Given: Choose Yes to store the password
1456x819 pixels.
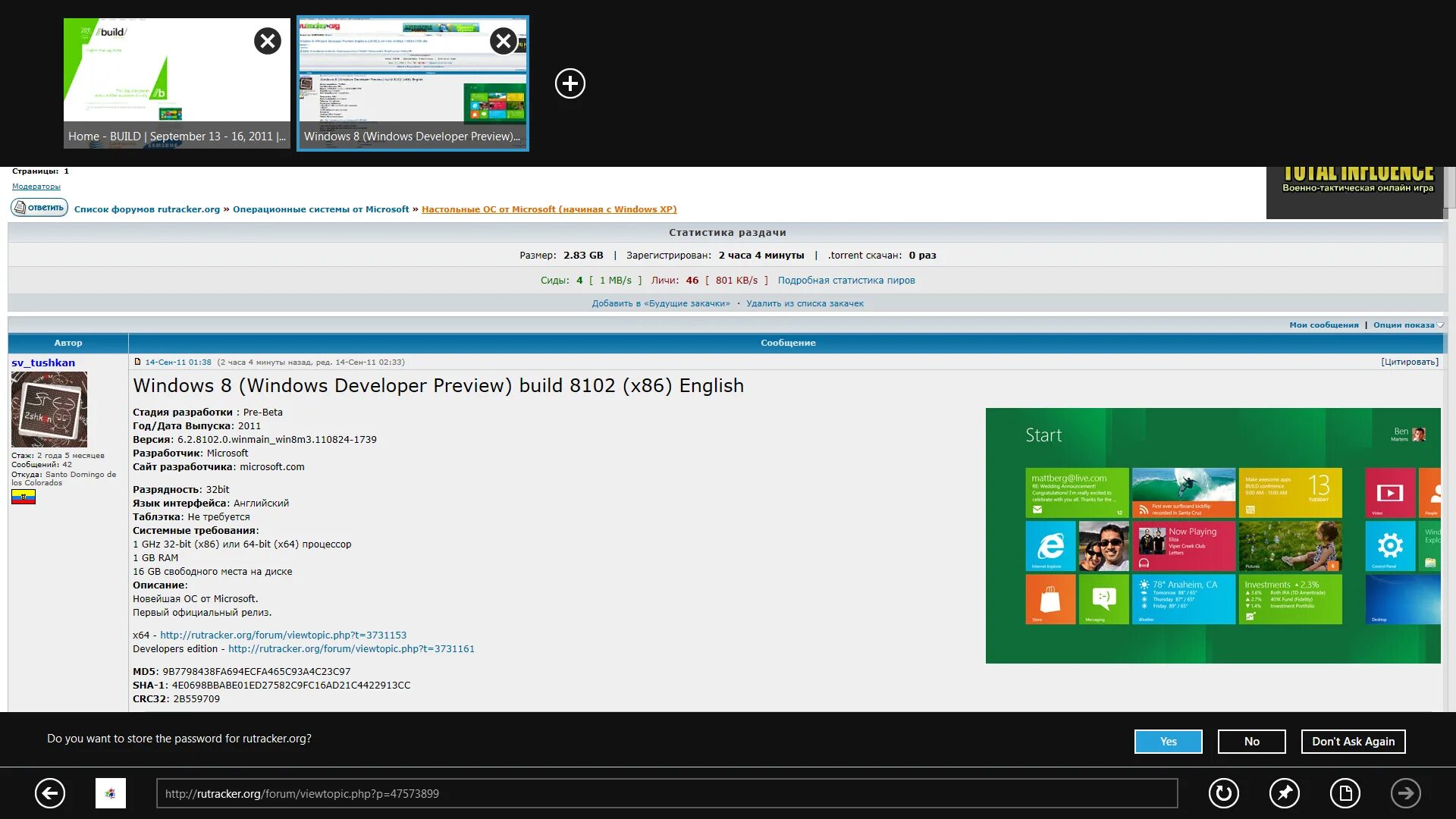Looking at the screenshot, I should click(x=1169, y=742).
